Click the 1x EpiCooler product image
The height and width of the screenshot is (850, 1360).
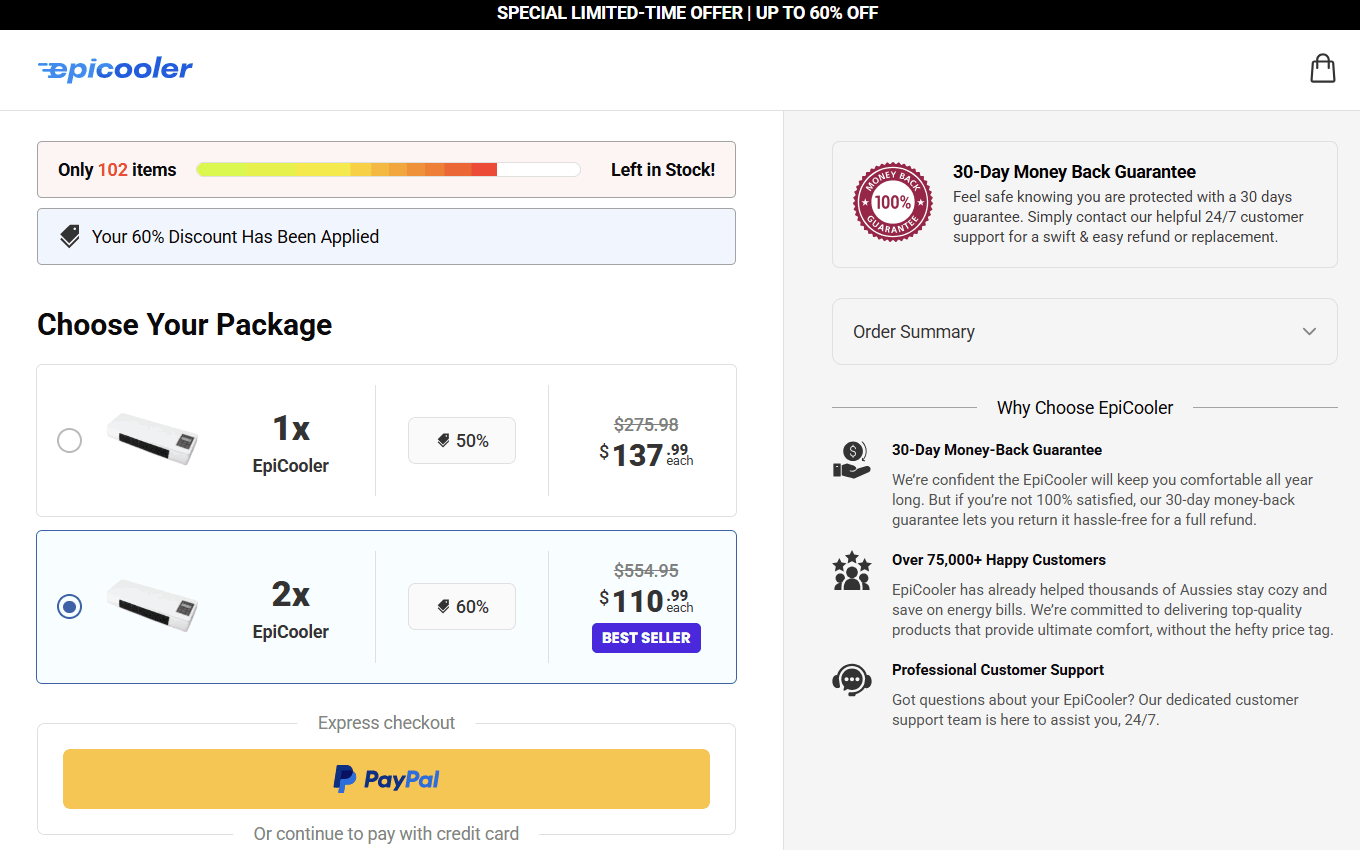click(x=153, y=439)
